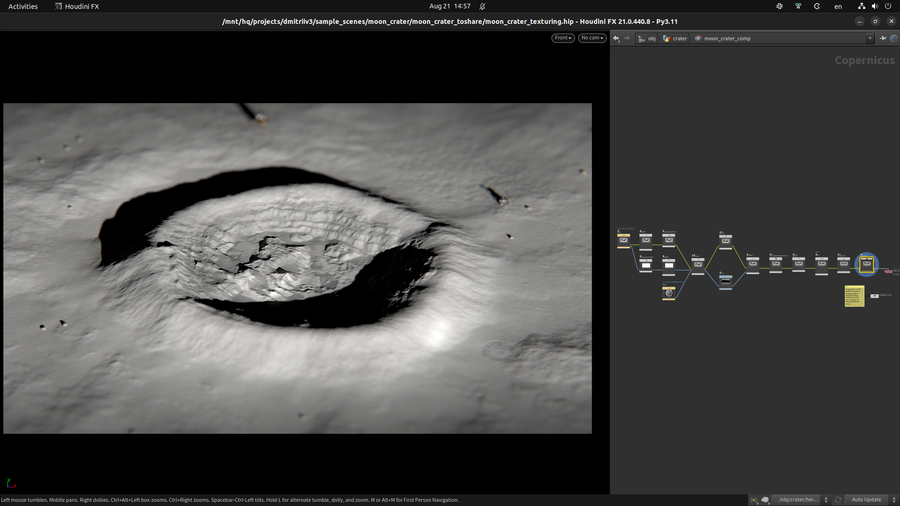Click the round jump-to-node icon beside pin
Viewport: 900px width, 506px height.
894,38
